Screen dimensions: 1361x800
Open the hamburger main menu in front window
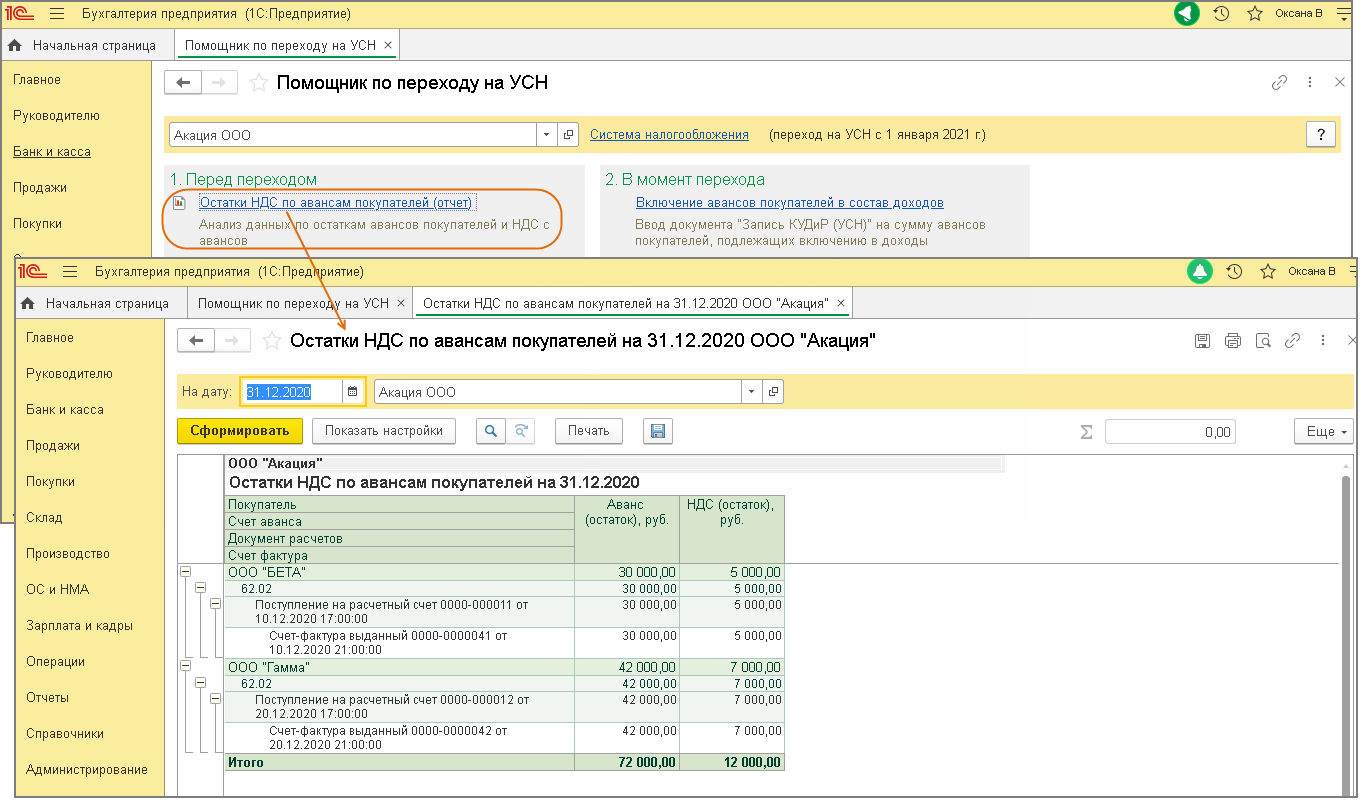(70, 271)
